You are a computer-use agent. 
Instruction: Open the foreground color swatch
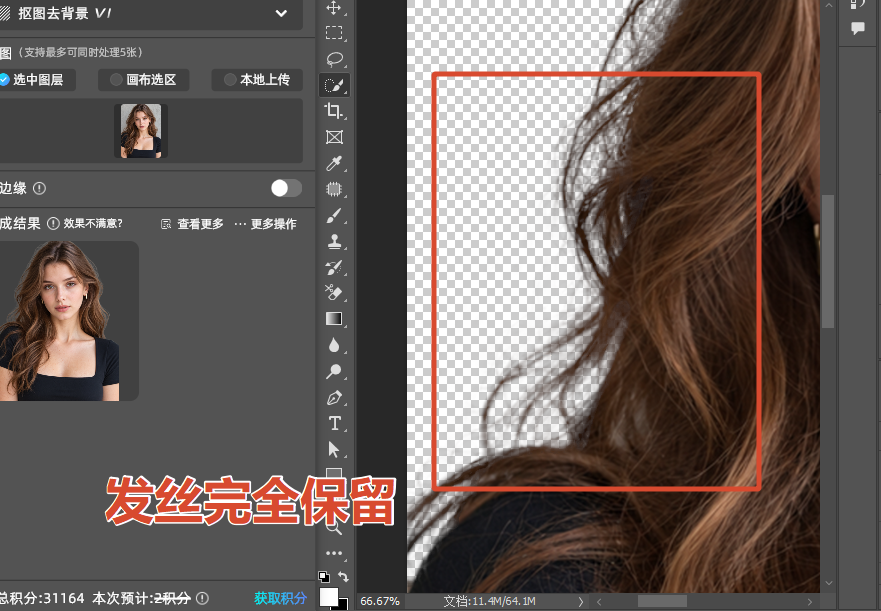329,597
